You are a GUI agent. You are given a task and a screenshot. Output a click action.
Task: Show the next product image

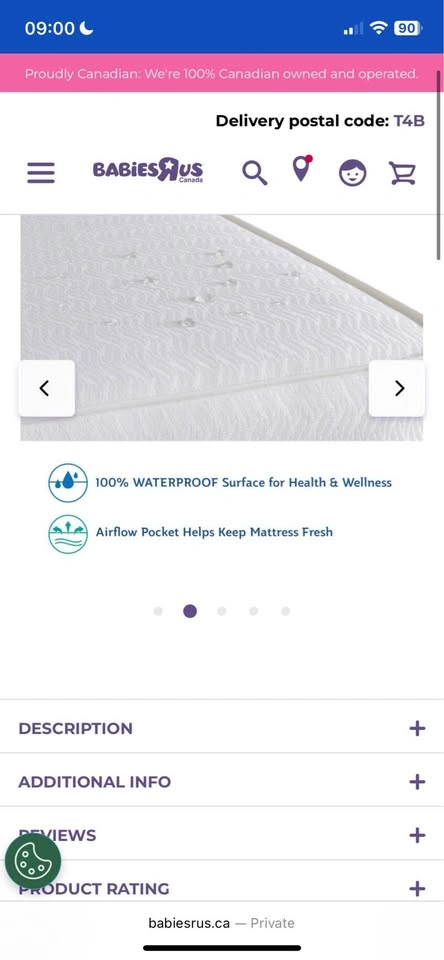tap(397, 388)
